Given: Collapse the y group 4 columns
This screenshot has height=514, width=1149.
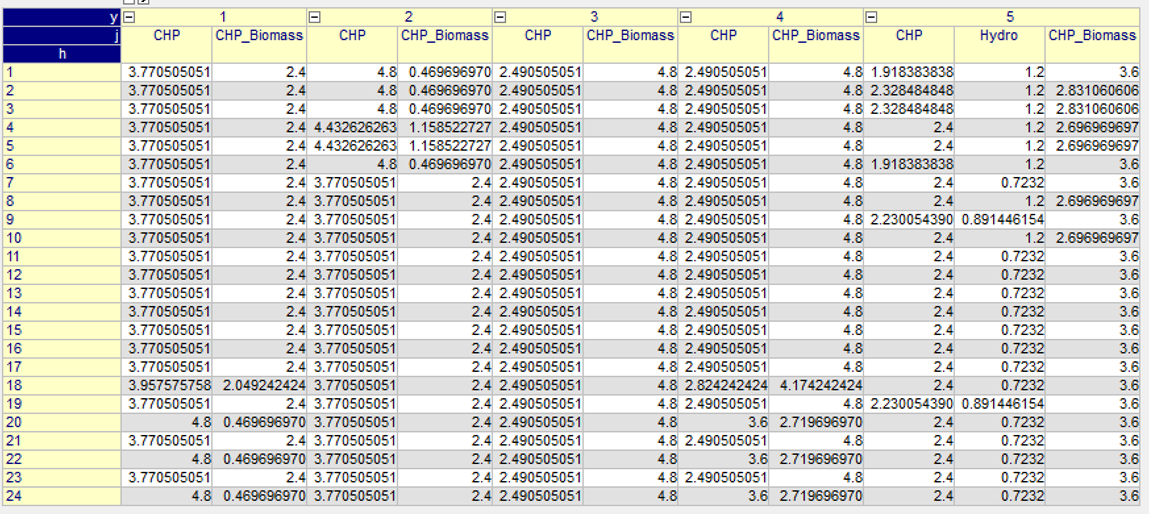Looking at the screenshot, I should tap(684, 18).
